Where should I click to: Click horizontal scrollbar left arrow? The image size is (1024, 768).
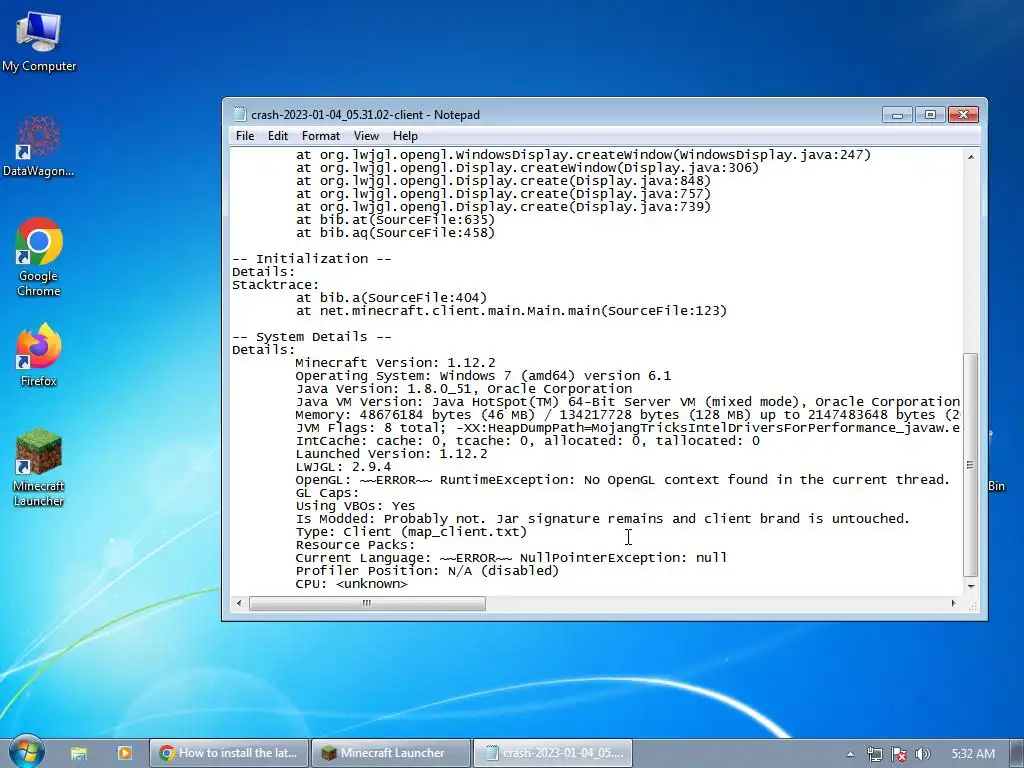click(239, 603)
